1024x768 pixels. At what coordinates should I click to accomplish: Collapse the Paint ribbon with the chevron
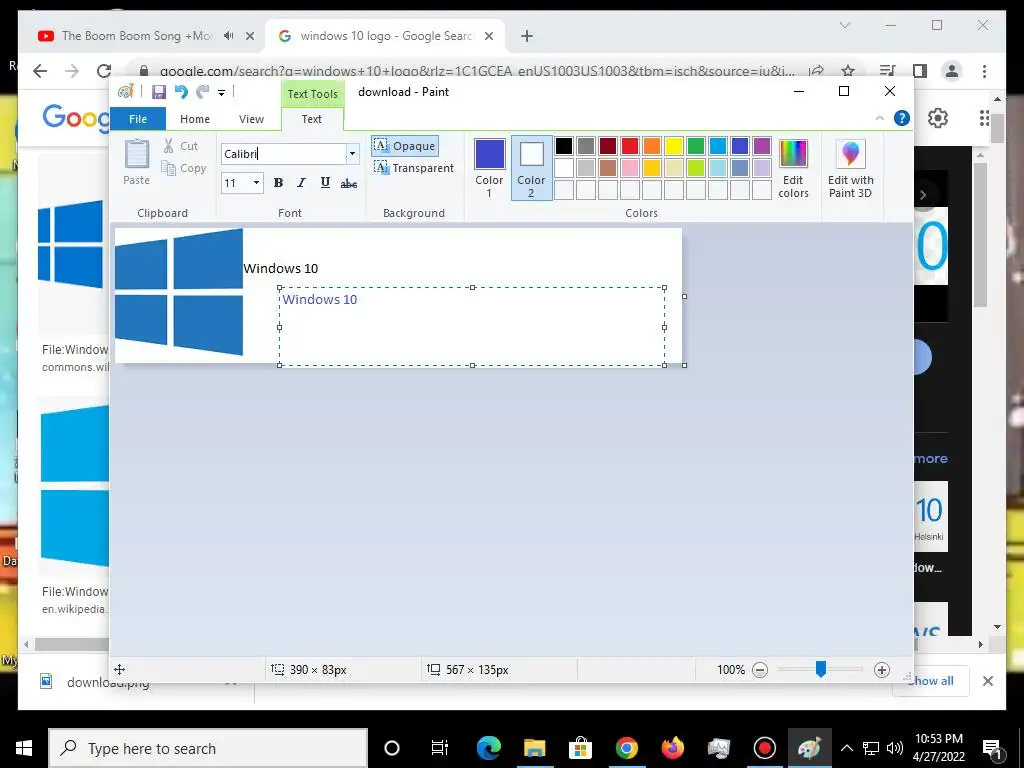[880, 118]
